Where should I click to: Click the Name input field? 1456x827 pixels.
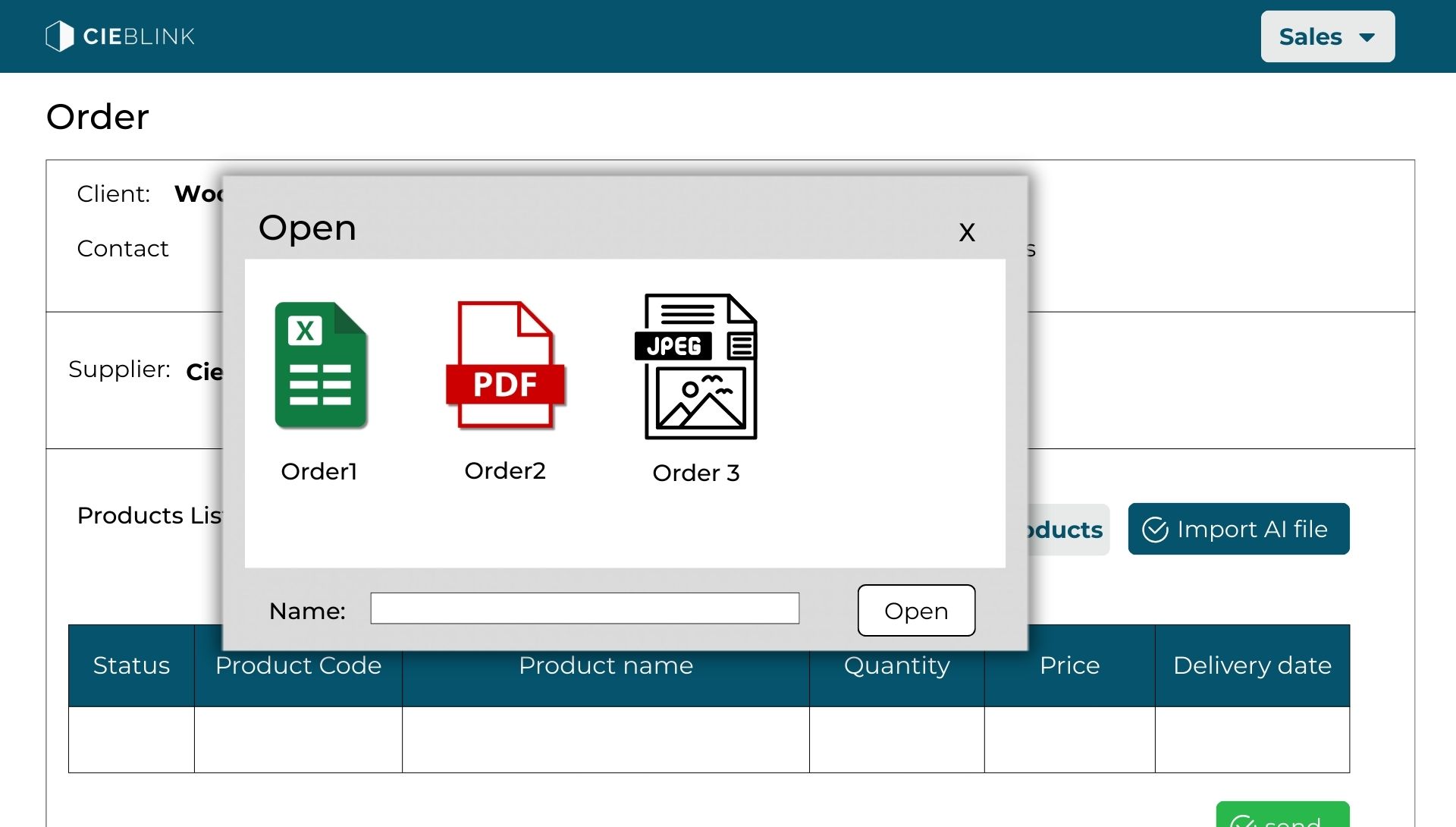coord(585,608)
